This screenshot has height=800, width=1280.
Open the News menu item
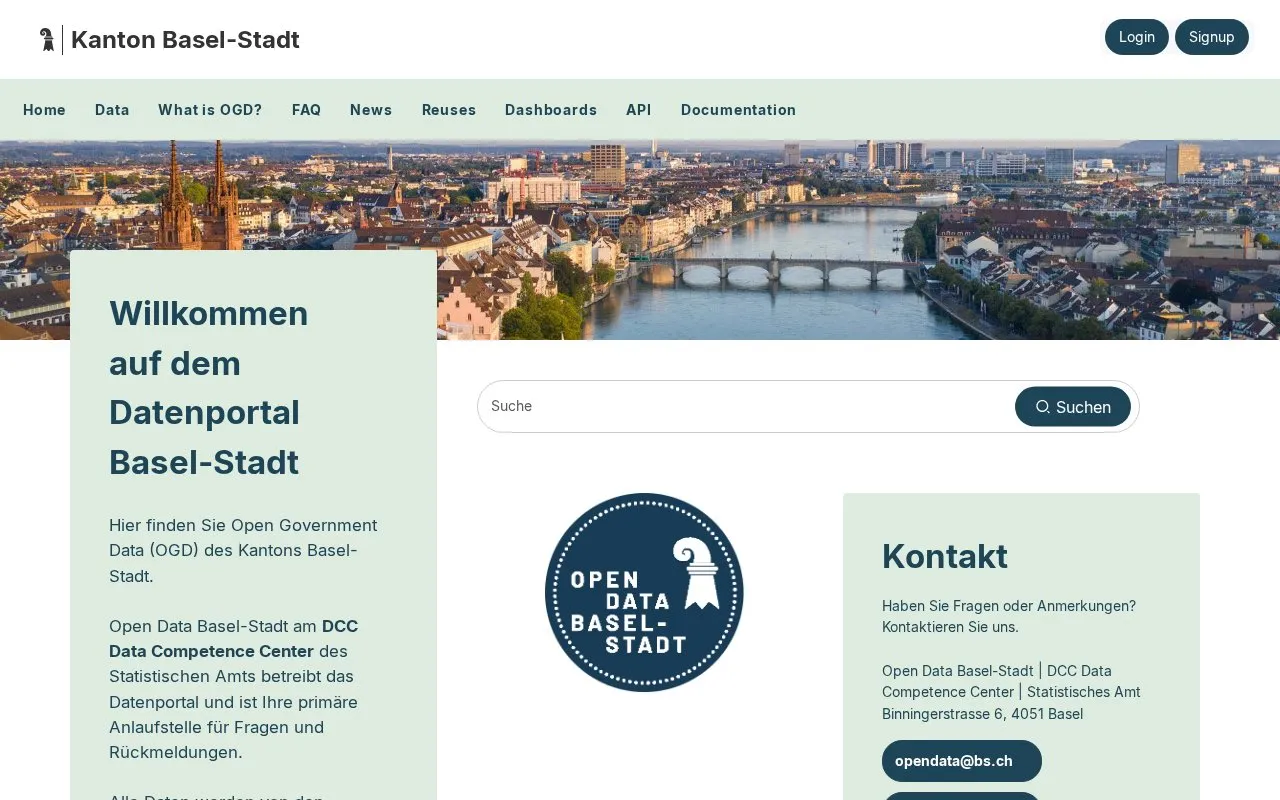pos(371,110)
